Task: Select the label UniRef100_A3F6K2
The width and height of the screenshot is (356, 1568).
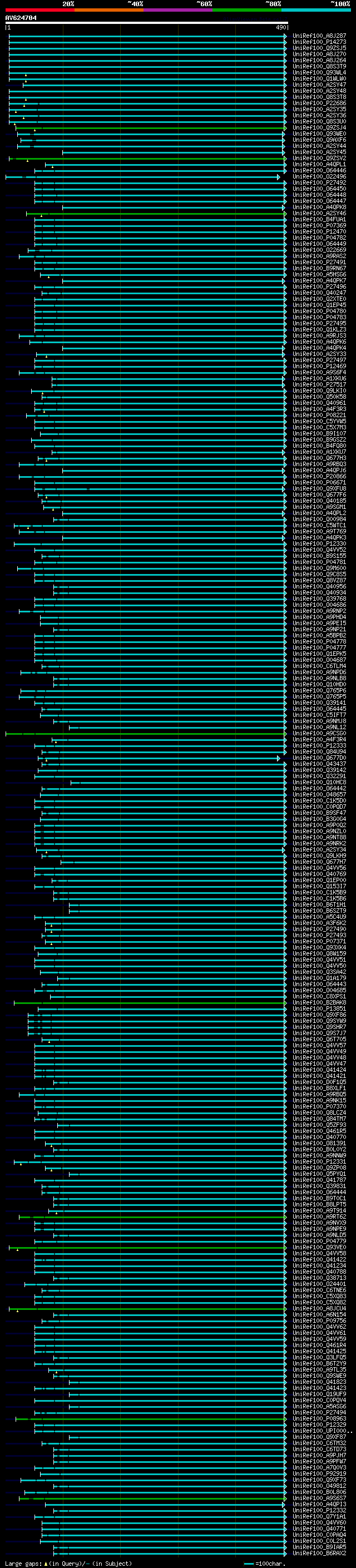Action: pos(319,923)
